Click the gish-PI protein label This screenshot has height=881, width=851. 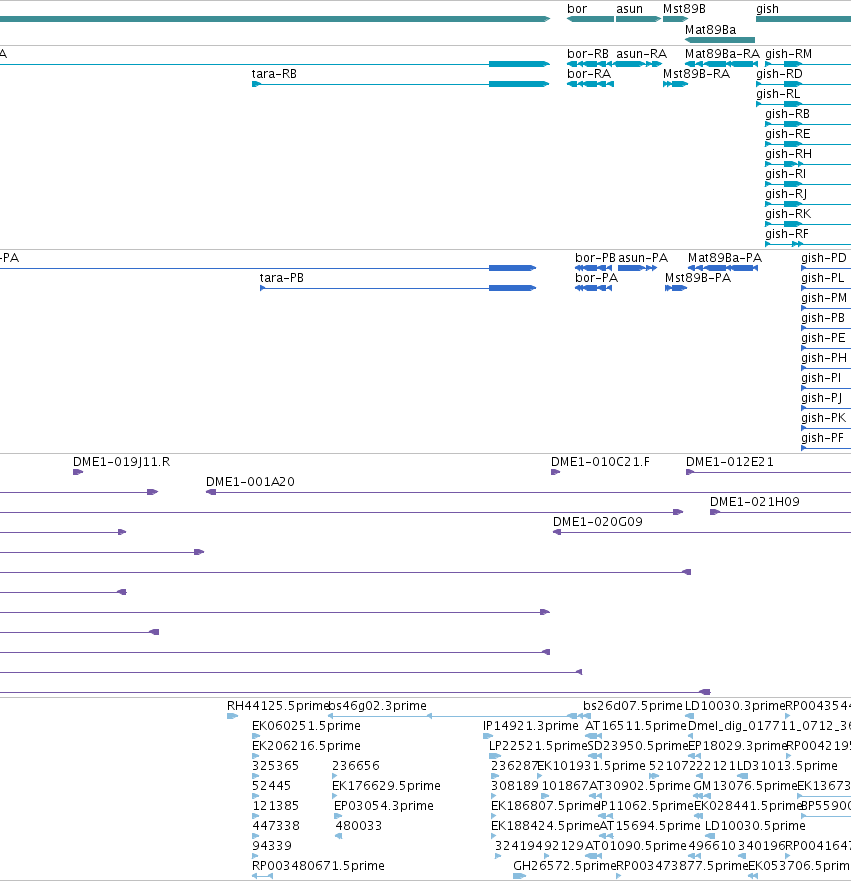[x=821, y=378]
